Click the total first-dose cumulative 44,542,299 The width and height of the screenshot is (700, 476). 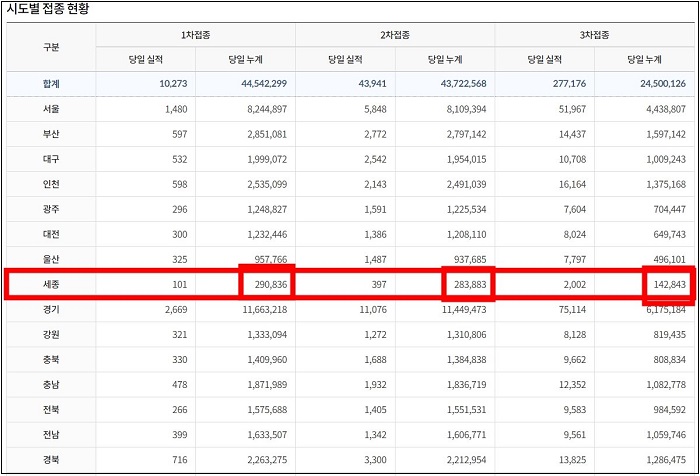(x=264, y=84)
